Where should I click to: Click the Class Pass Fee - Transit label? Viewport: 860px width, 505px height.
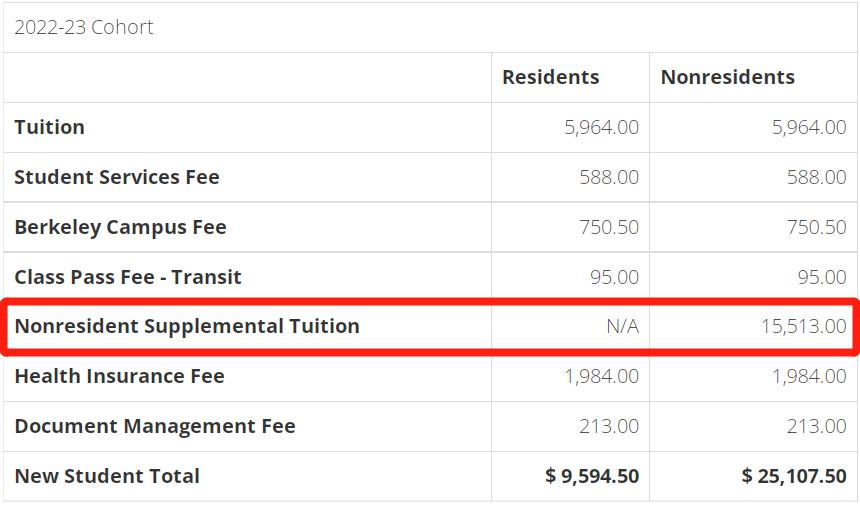click(x=128, y=277)
